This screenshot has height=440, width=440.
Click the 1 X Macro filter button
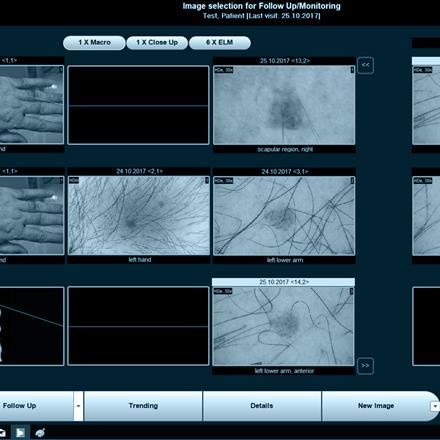pyautogui.click(x=94, y=43)
